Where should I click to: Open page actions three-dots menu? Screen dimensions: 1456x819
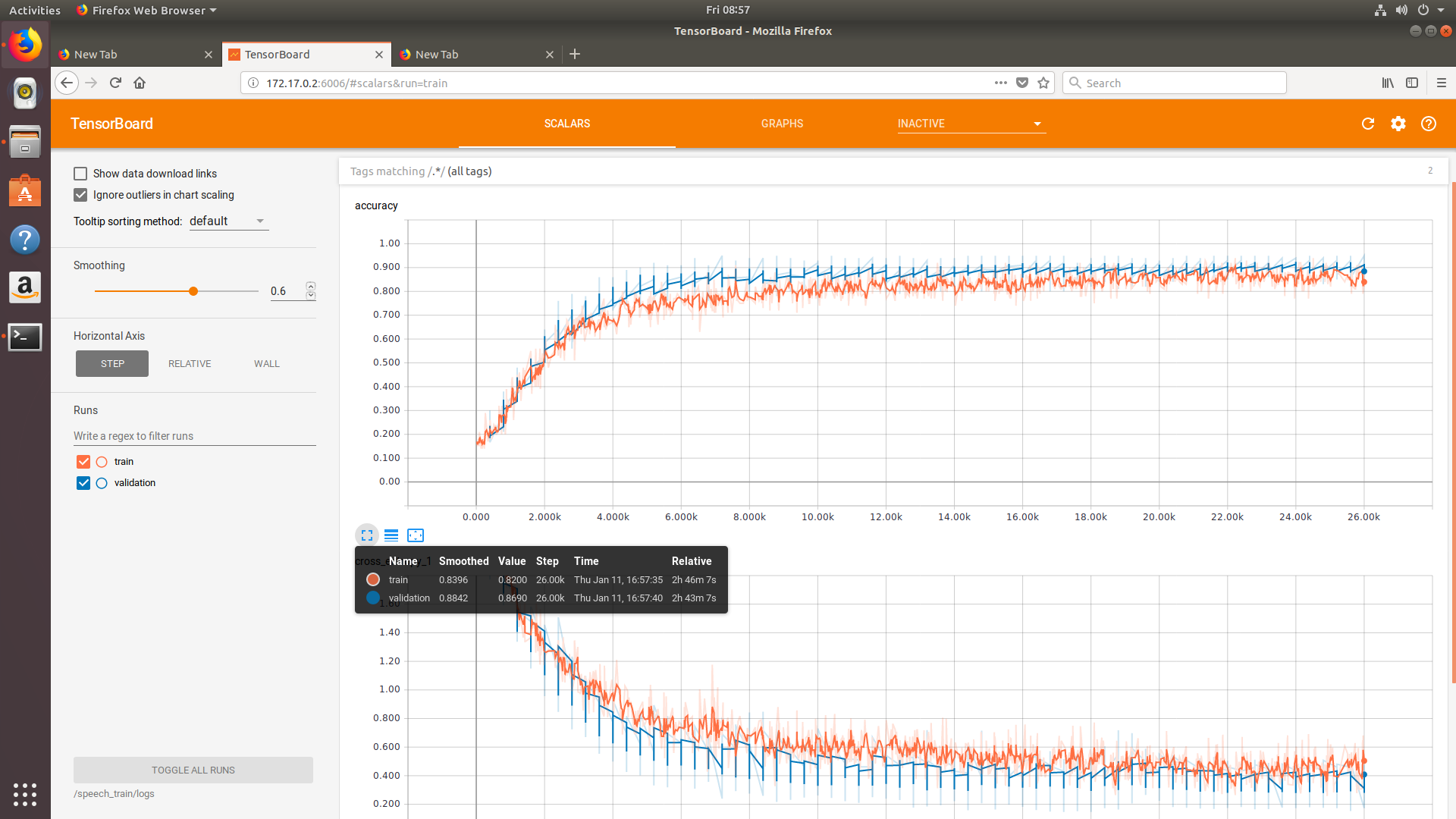tap(1001, 83)
